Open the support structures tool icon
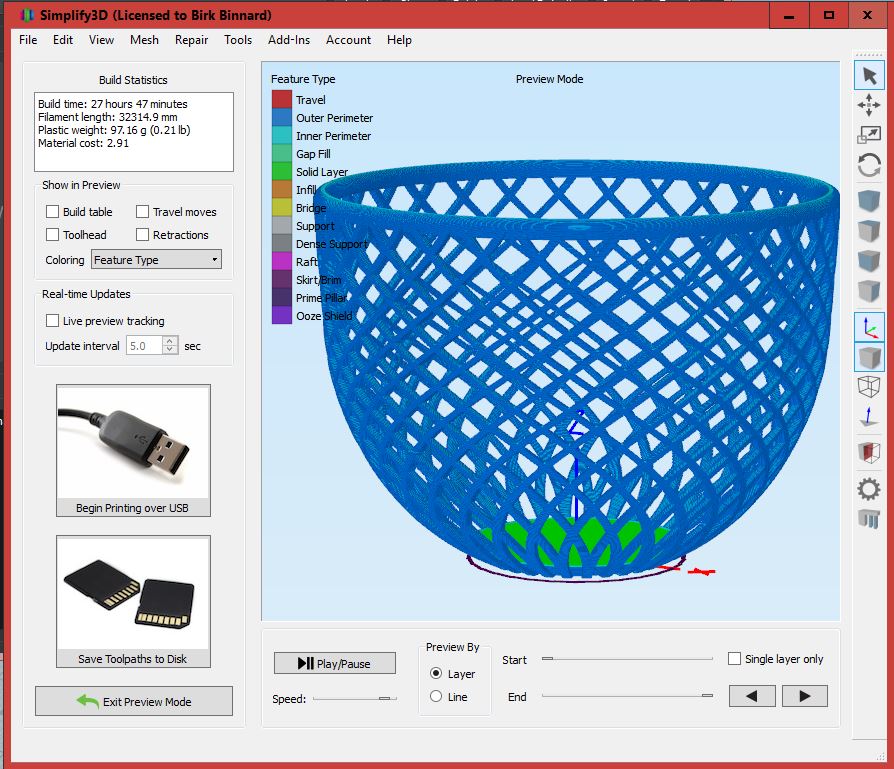Viewport: 894px width, 769px height. click(x=869, y=519)
